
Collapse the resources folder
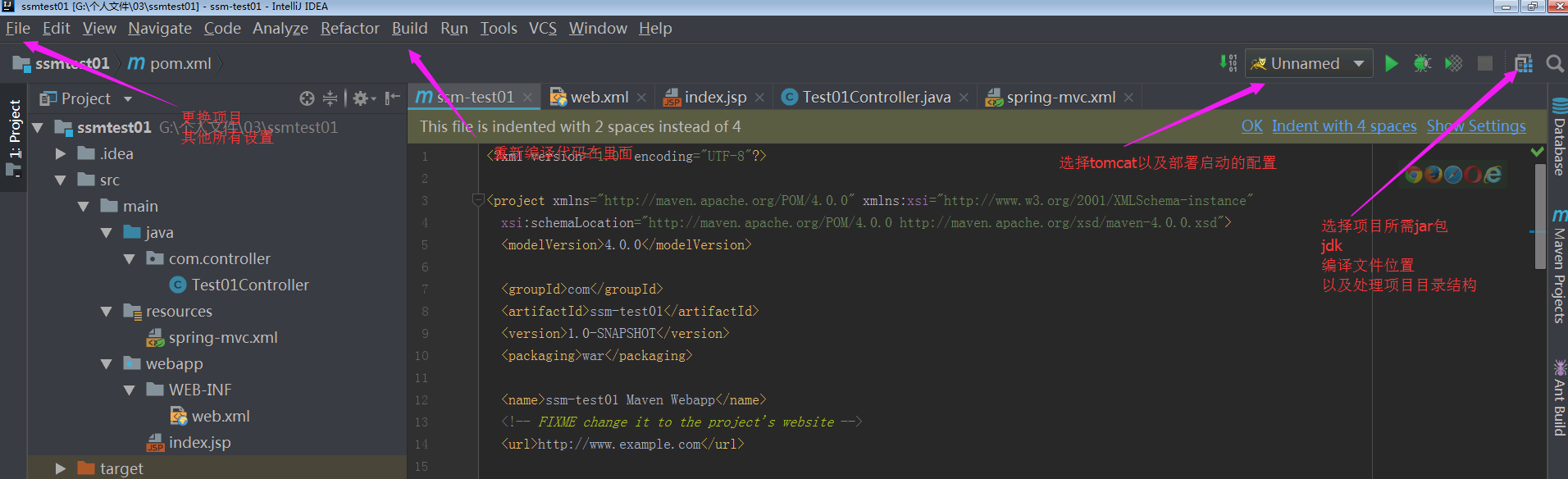(x=106, y=312)
